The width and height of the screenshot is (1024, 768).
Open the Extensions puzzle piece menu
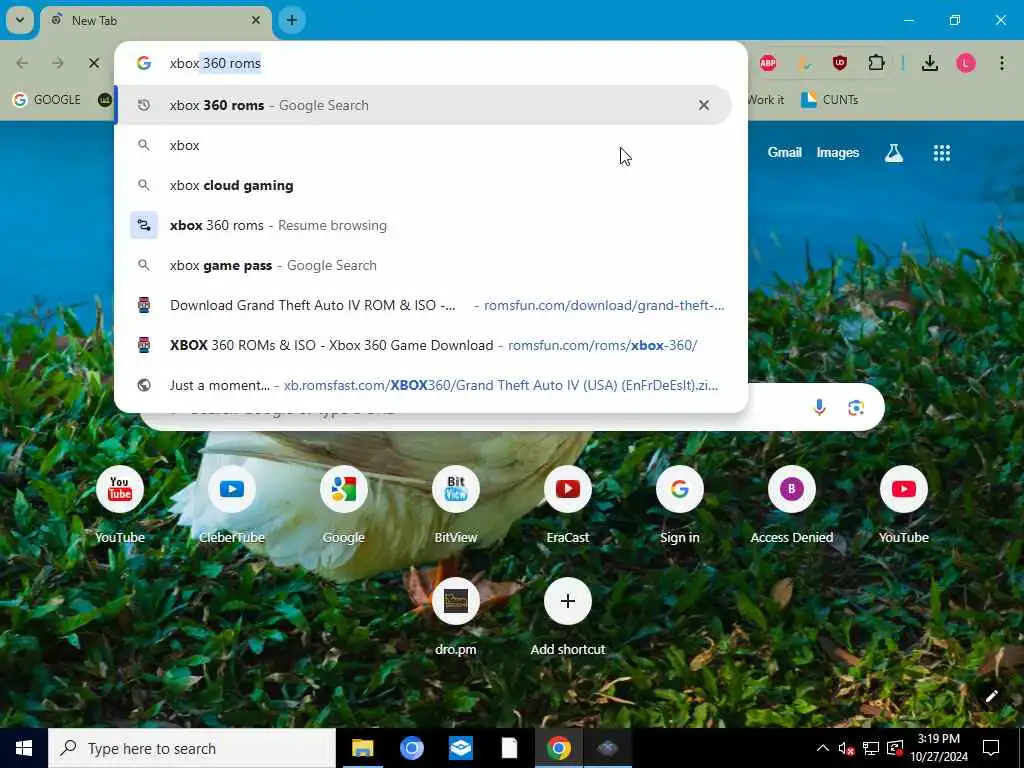click(x=876, y=63)
